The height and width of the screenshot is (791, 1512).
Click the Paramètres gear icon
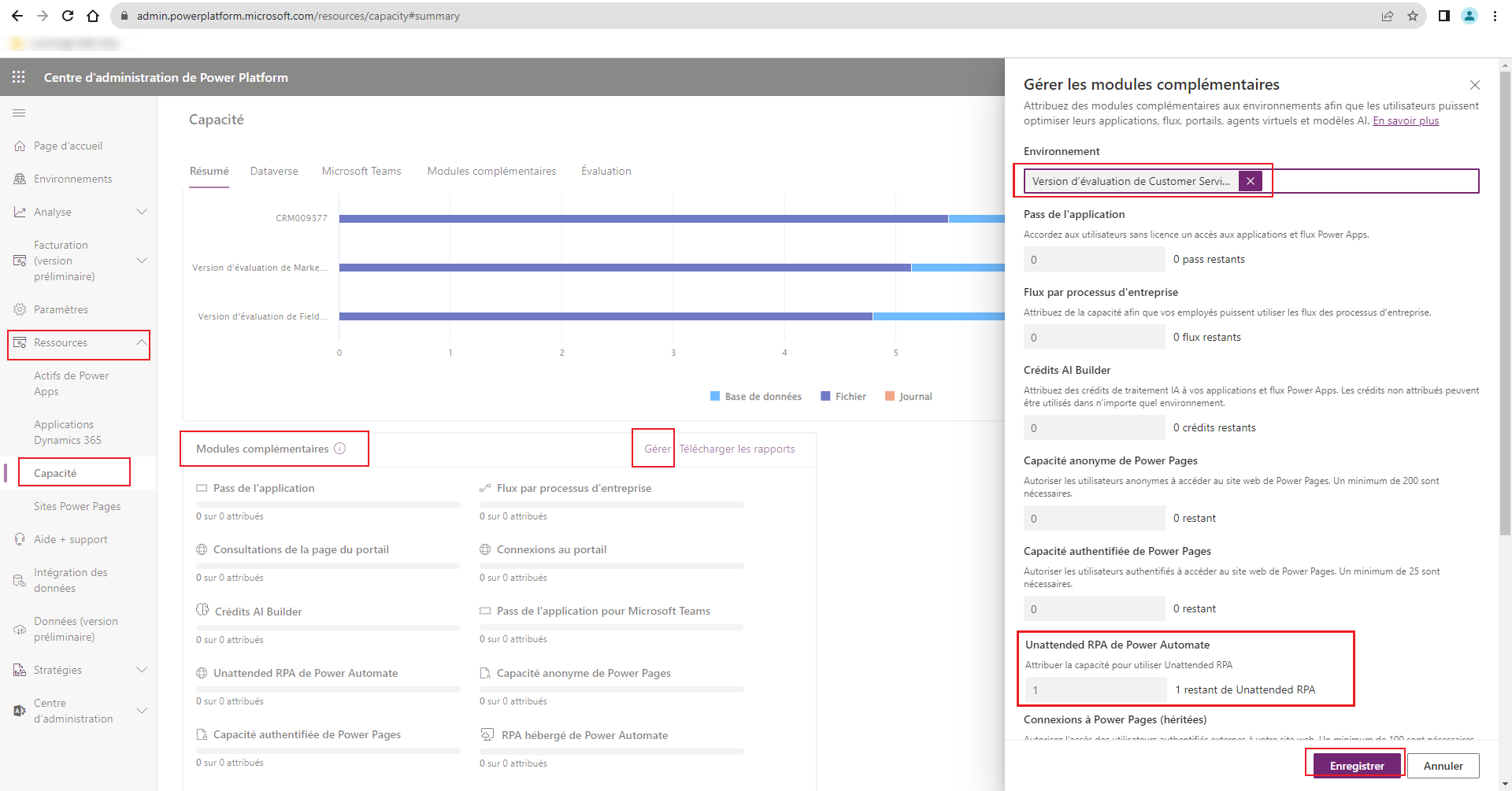click(20, 310)
